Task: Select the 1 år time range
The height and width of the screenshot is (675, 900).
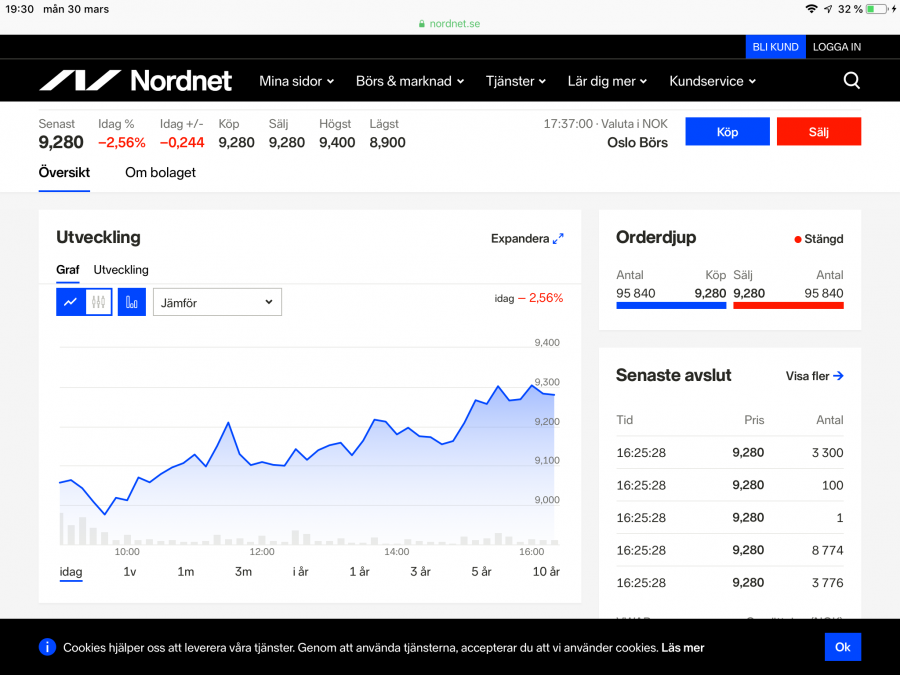Action: pos(359,572)
